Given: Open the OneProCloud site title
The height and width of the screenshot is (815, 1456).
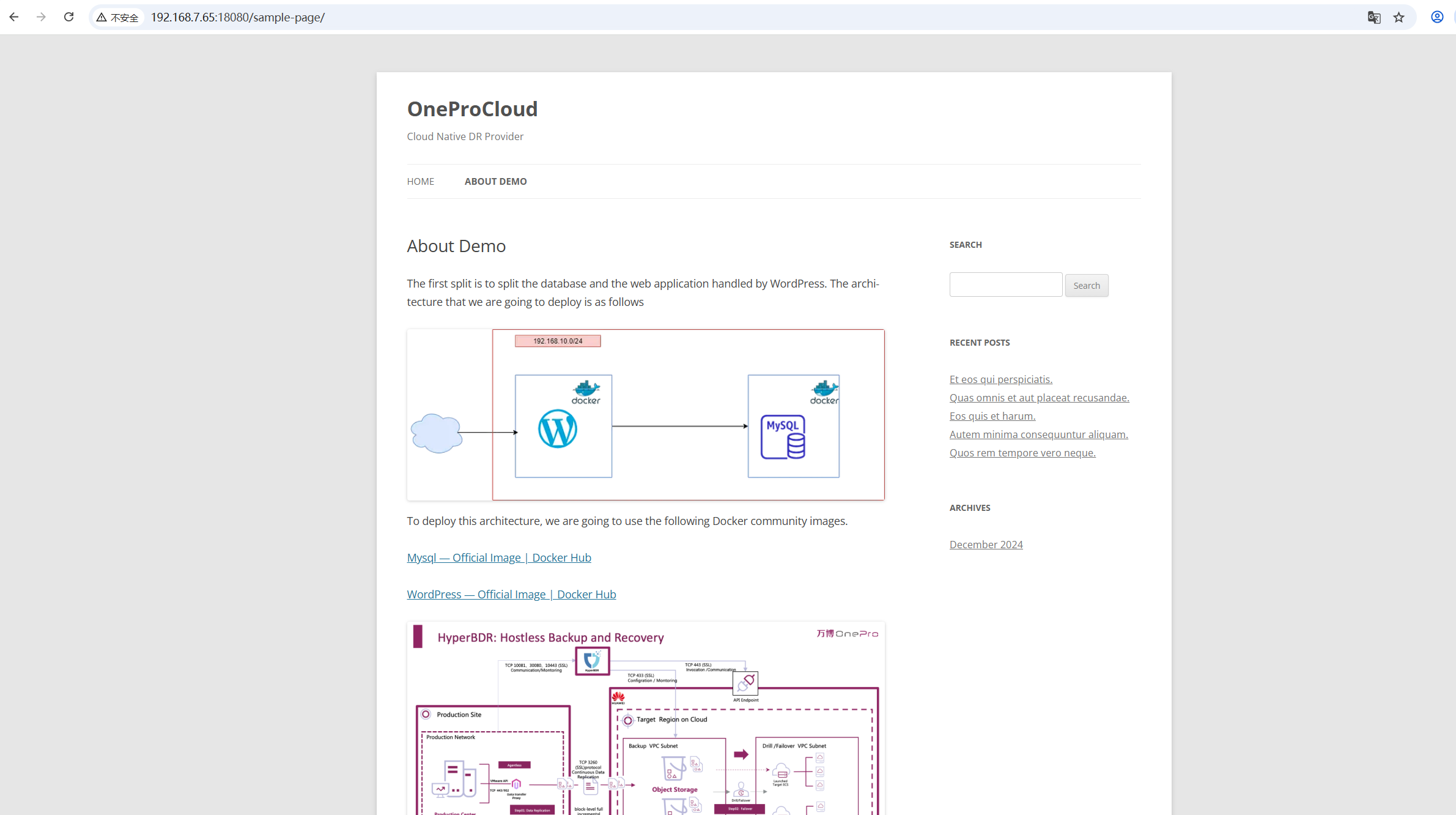Looking at the screenshot, I should (x=472, y=109).
